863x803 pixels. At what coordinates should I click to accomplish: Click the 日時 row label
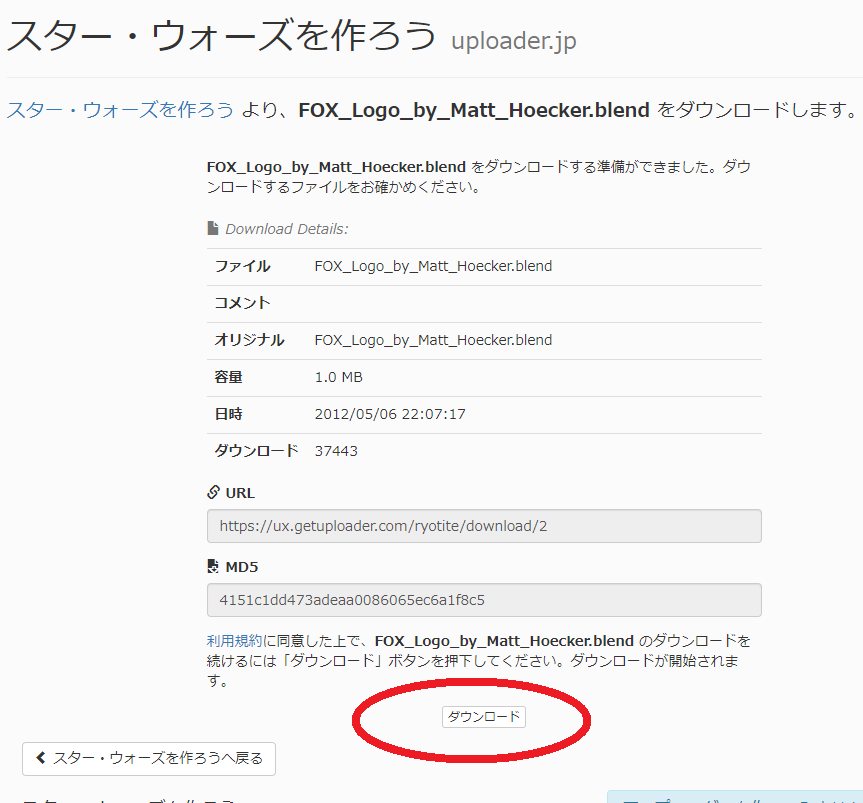point(228,414)
